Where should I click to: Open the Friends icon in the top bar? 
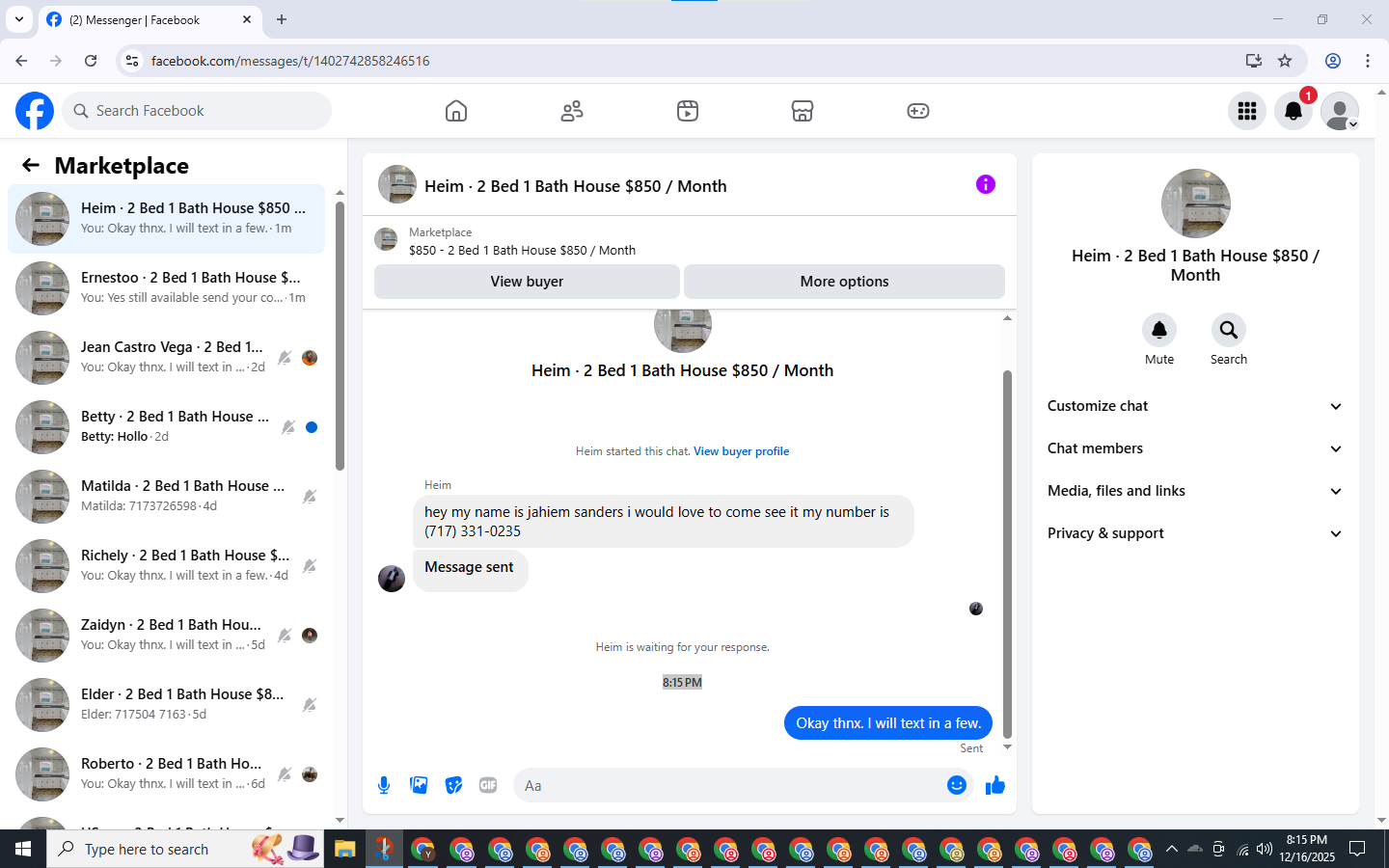pyautogui.click(x=572, y=111)
